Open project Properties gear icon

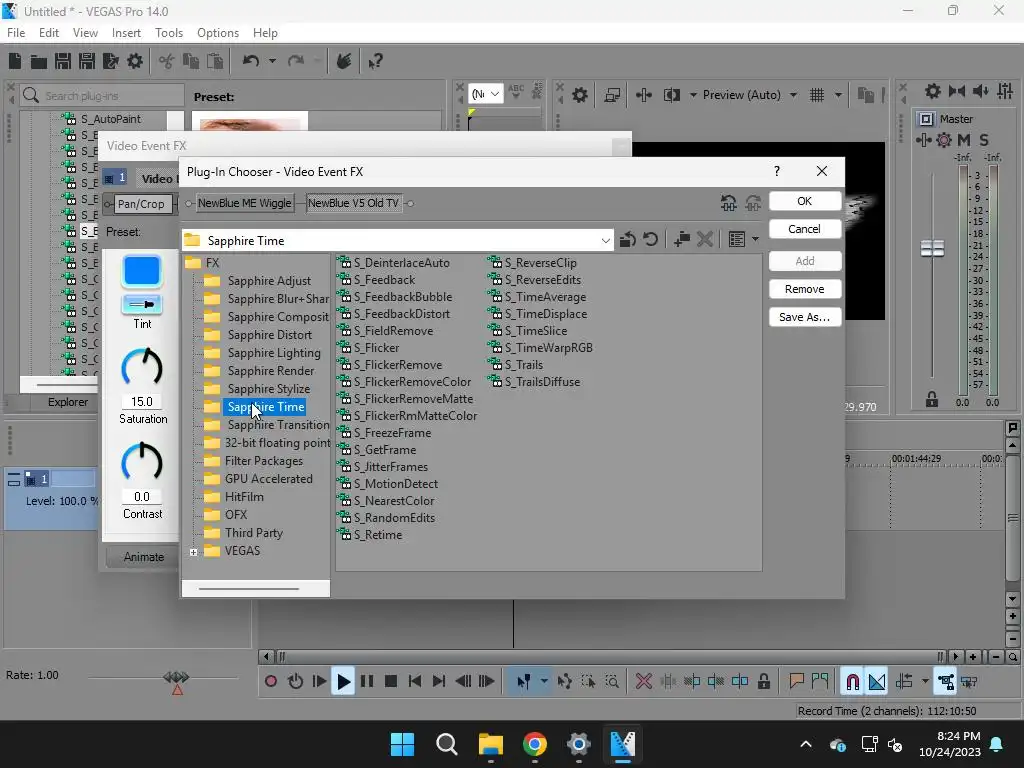coord(135,61)
